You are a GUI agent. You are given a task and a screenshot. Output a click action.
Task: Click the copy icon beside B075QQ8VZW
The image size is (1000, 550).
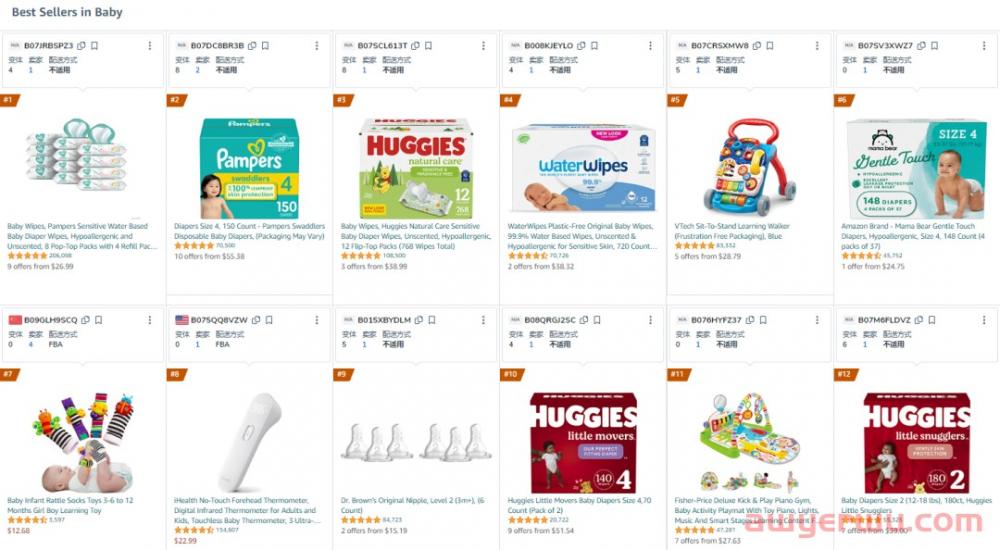256,320
